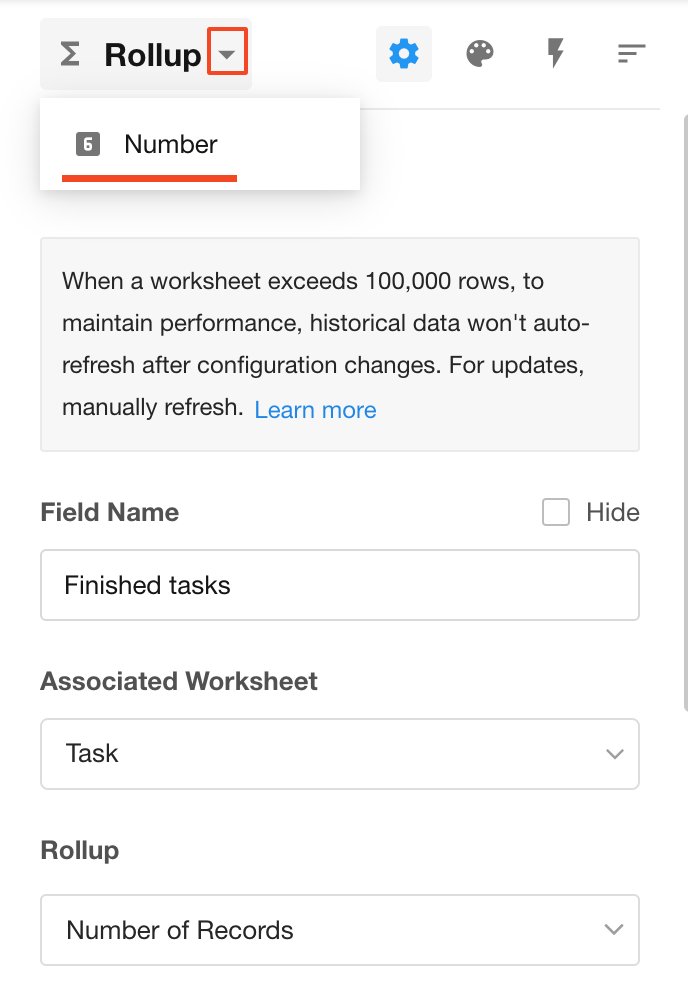The width and height of the screenshot is (688, 982).
Task: Click the arrow beside the Rollup title
Action: (x=227, y=54)
